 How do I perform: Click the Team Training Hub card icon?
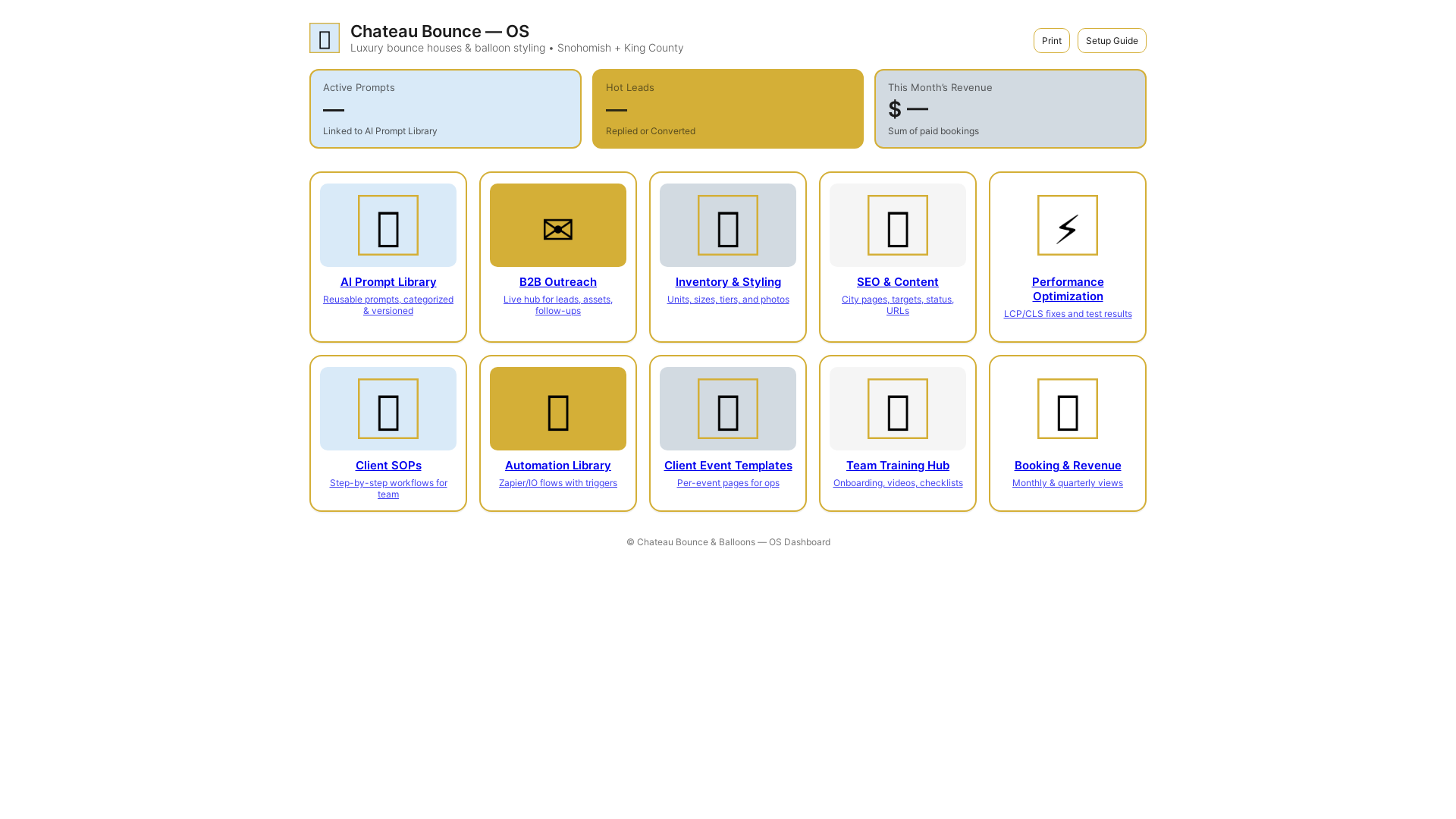[x=898, y=409]
